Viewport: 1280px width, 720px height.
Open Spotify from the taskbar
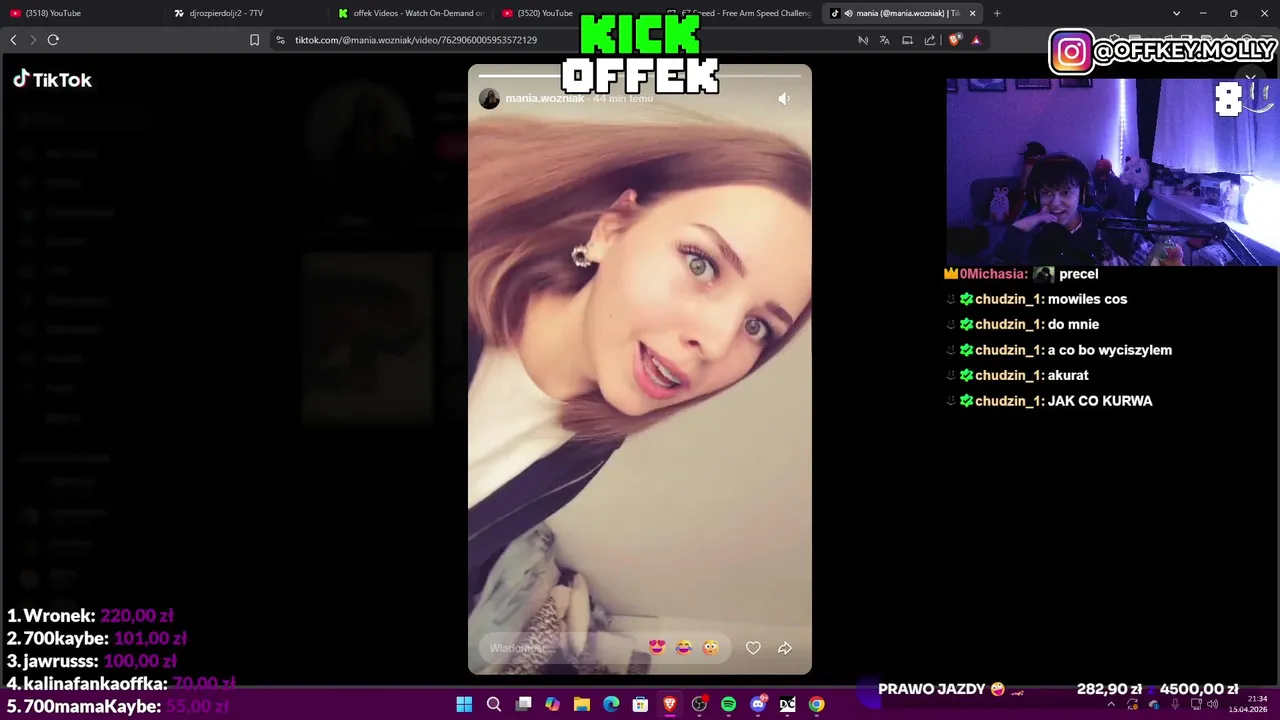(728, 705)
